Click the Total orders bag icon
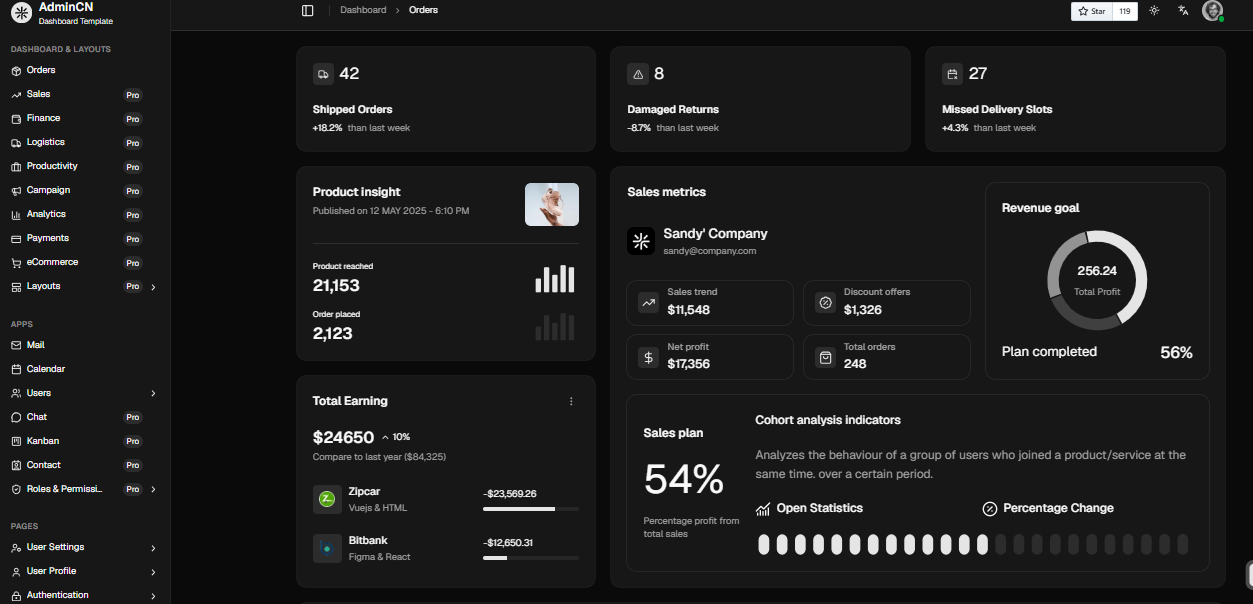Viewport: 1253px width, 604px height. point(825,357)
